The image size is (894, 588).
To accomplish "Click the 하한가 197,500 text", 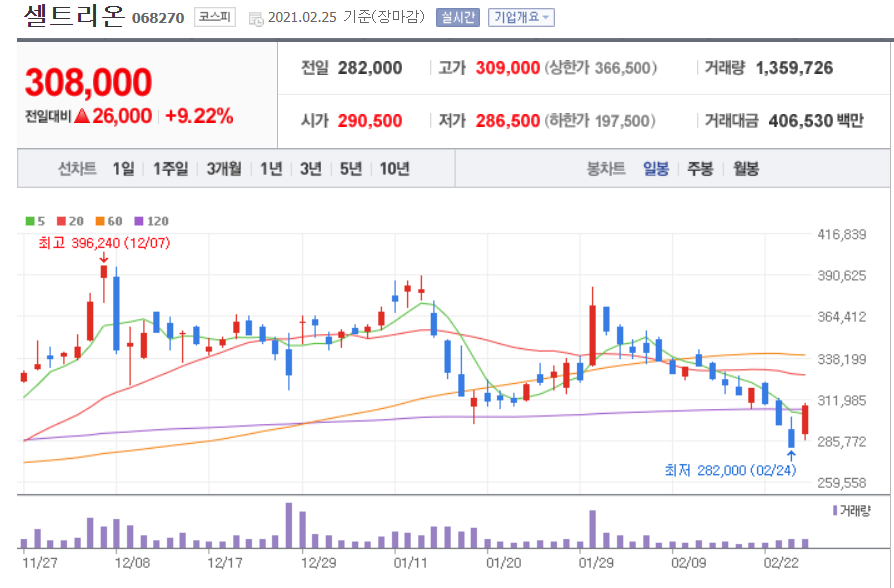I will 600,121.
